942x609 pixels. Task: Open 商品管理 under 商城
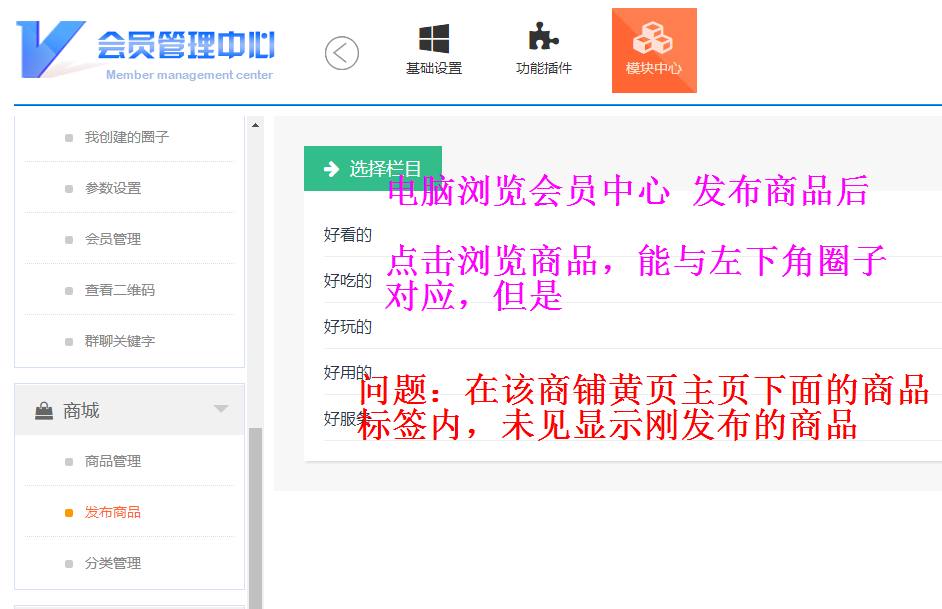[112, 461]
